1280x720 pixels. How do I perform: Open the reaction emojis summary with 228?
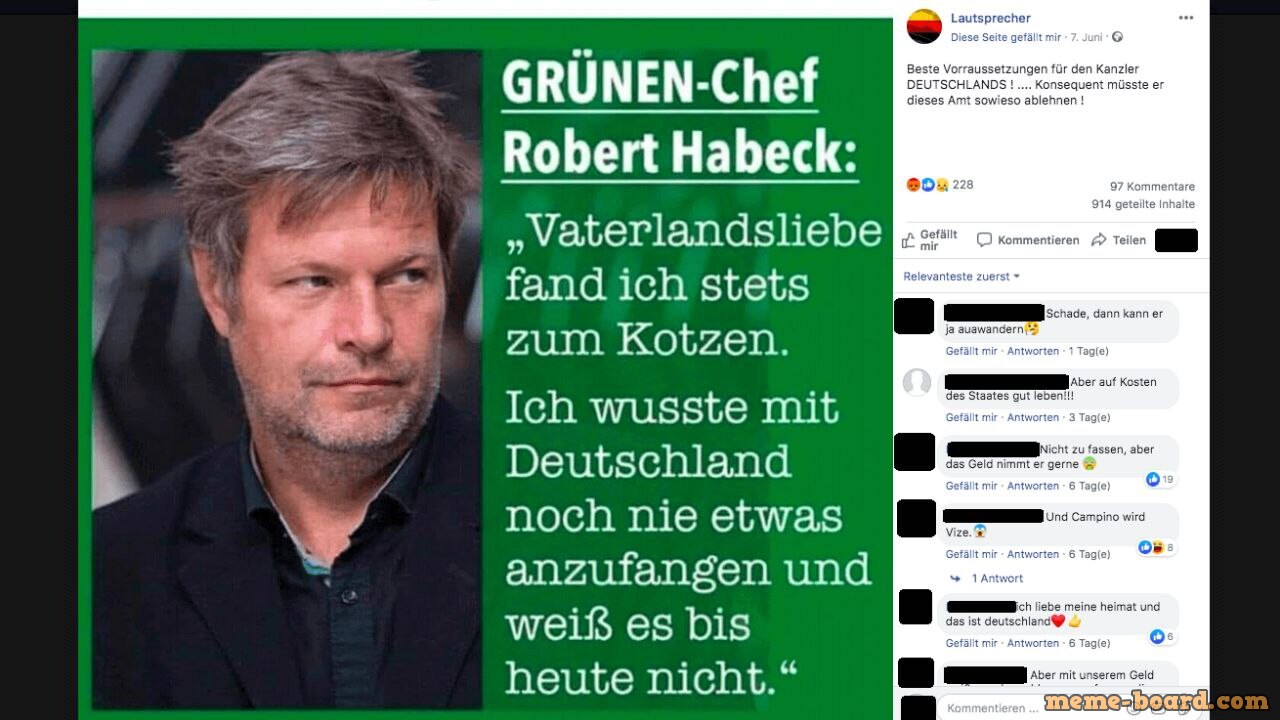coord(939,185)
